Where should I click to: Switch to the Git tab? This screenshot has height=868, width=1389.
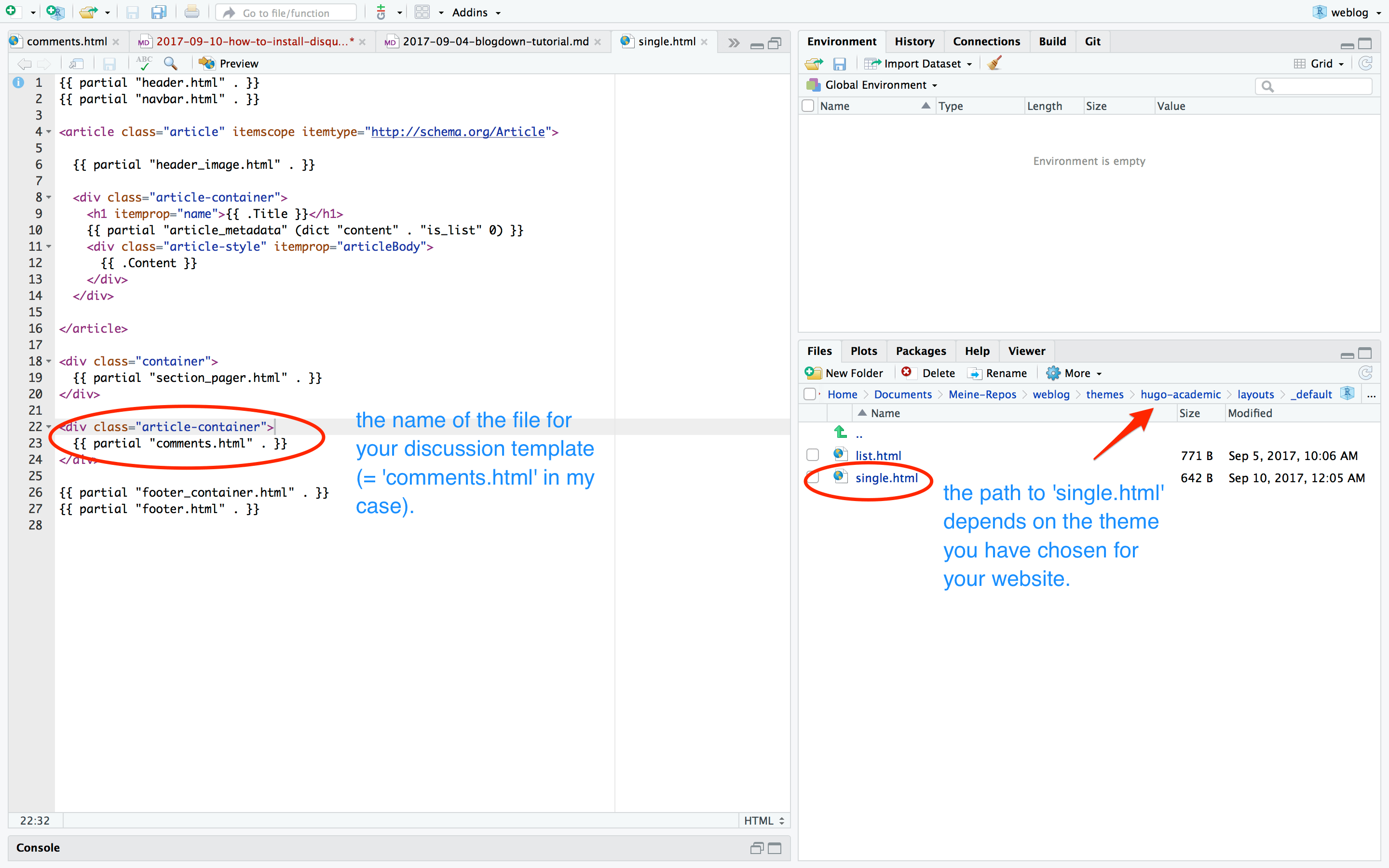coord(1092,41)
